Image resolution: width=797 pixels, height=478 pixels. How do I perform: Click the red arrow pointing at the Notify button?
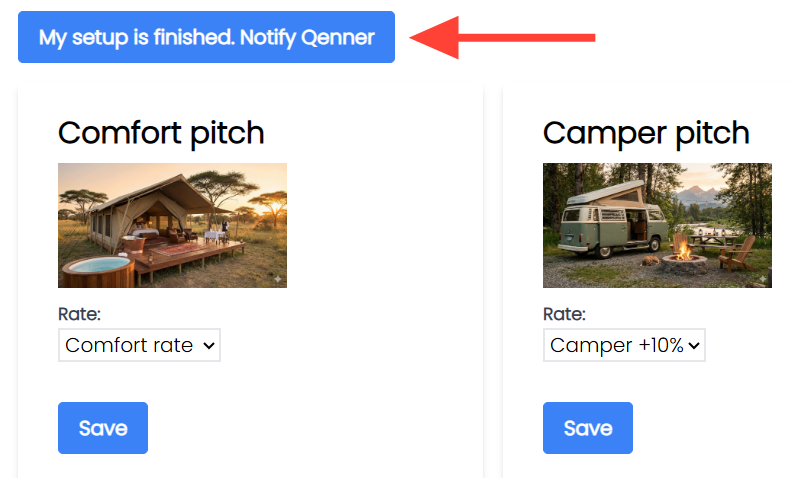coord(503,37)
